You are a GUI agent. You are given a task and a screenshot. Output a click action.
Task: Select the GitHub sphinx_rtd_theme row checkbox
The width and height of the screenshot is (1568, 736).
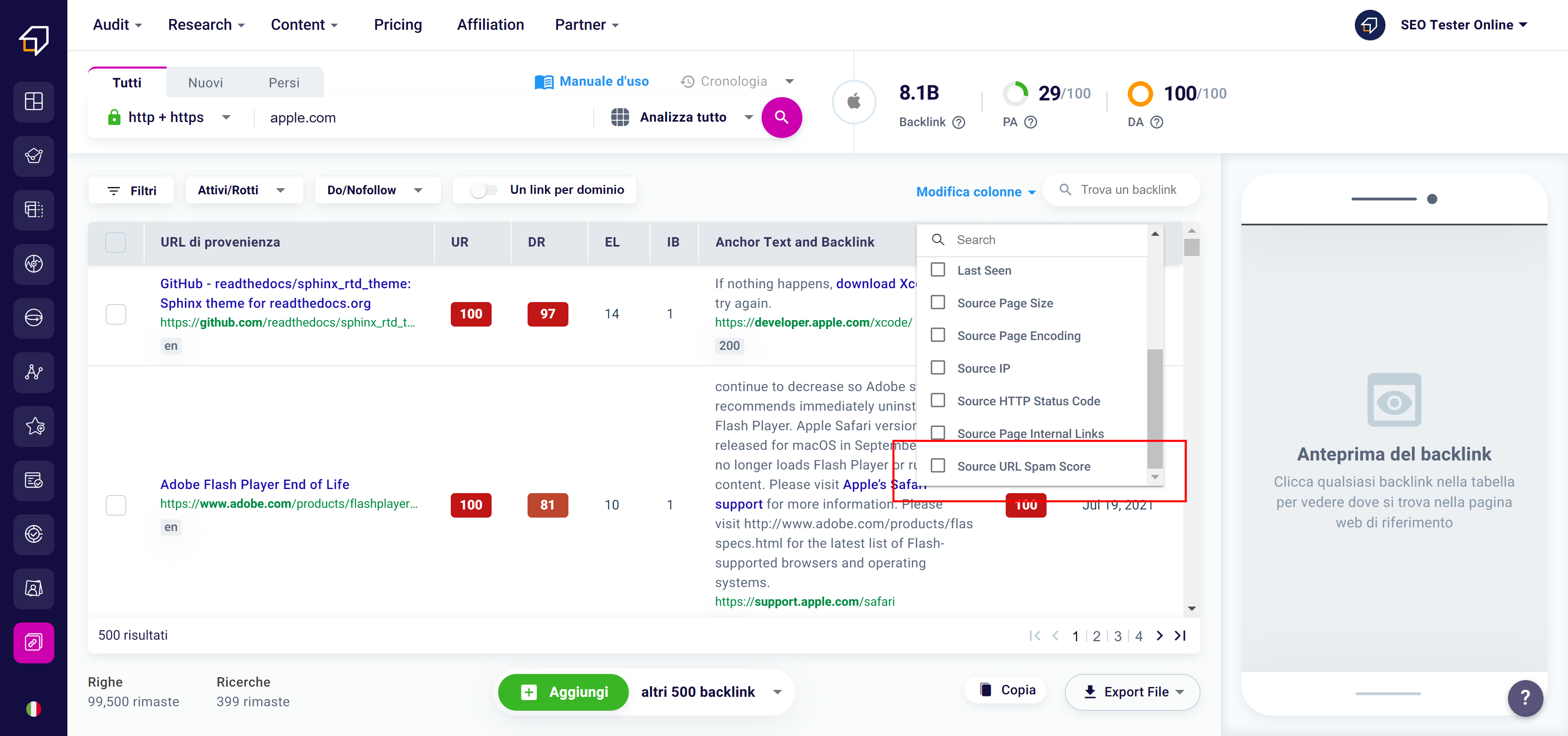click(116, 314)
